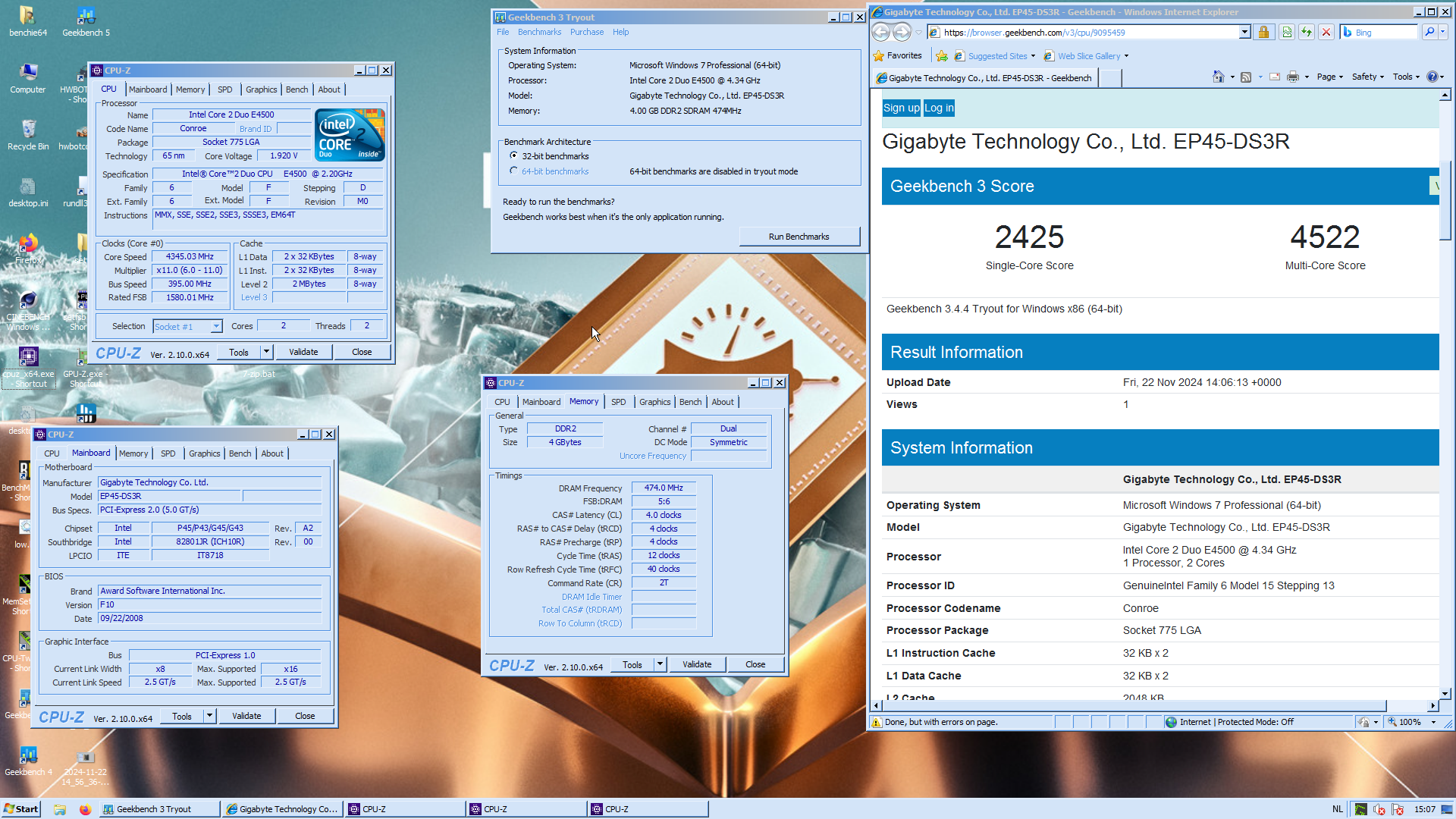Screen dimensions: 1456x819
Task: Click the scroll down arrow in IE page
Action: [x=1445, y=693]
